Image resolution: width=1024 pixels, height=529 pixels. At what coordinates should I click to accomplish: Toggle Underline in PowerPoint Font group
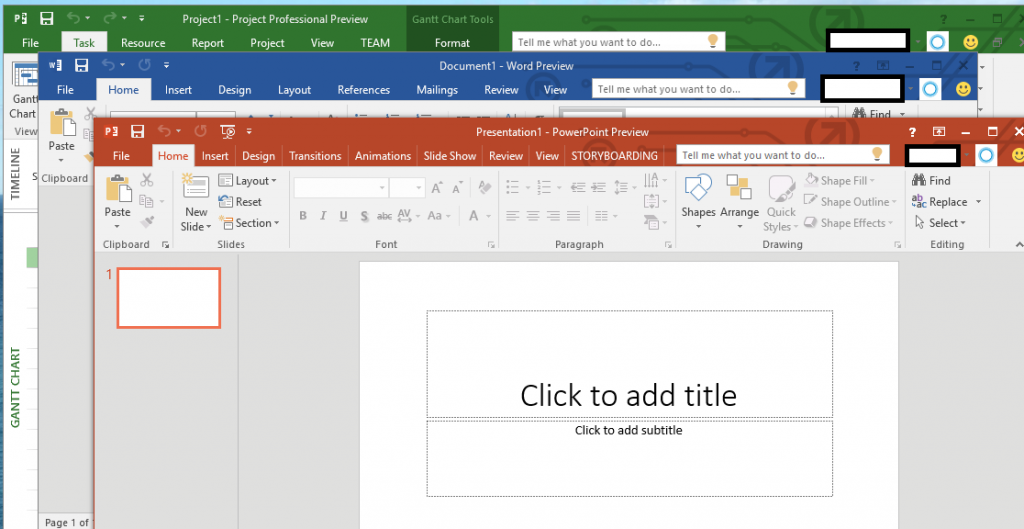344,216
